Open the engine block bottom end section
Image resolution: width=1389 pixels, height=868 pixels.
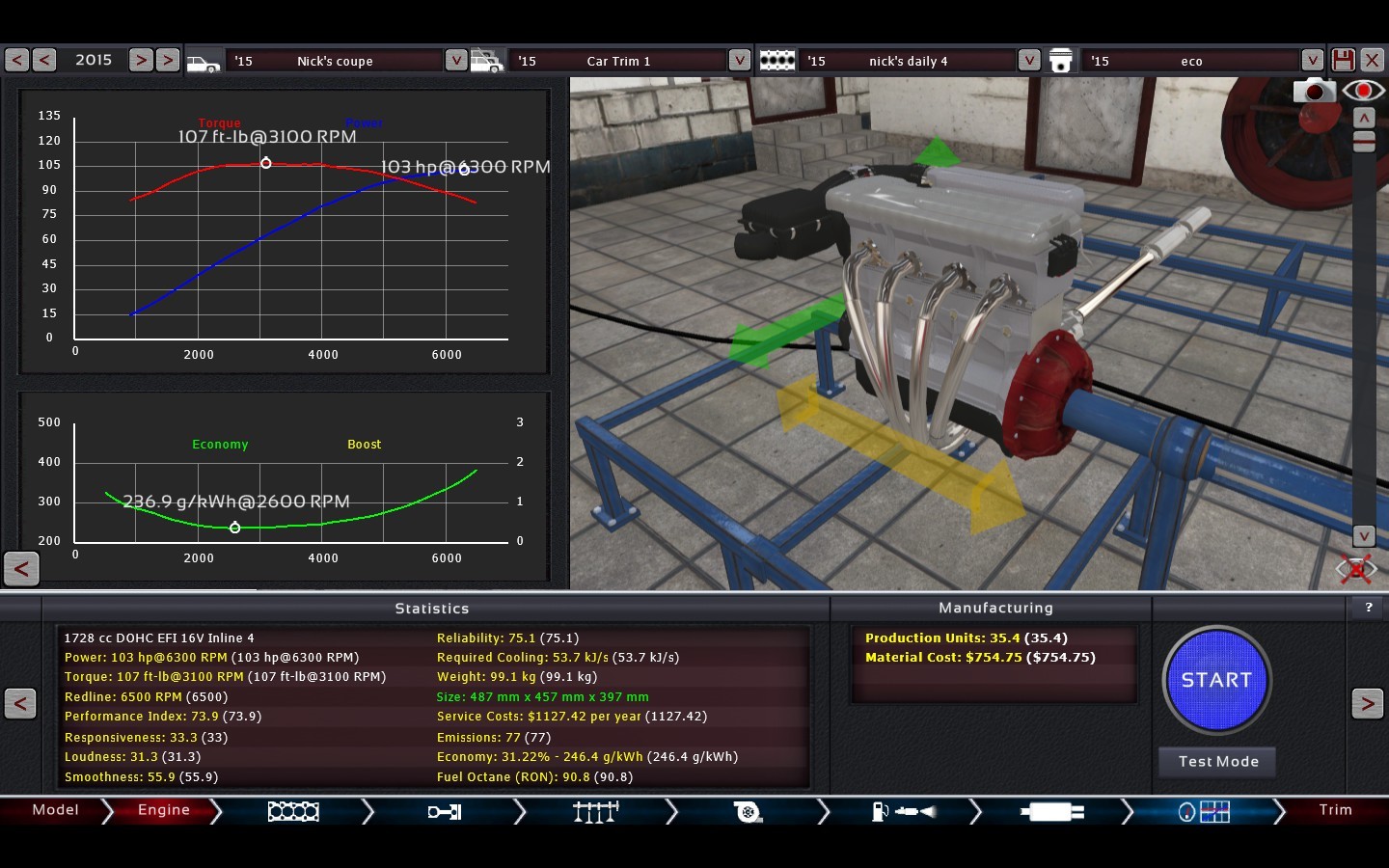coord(293,812)
